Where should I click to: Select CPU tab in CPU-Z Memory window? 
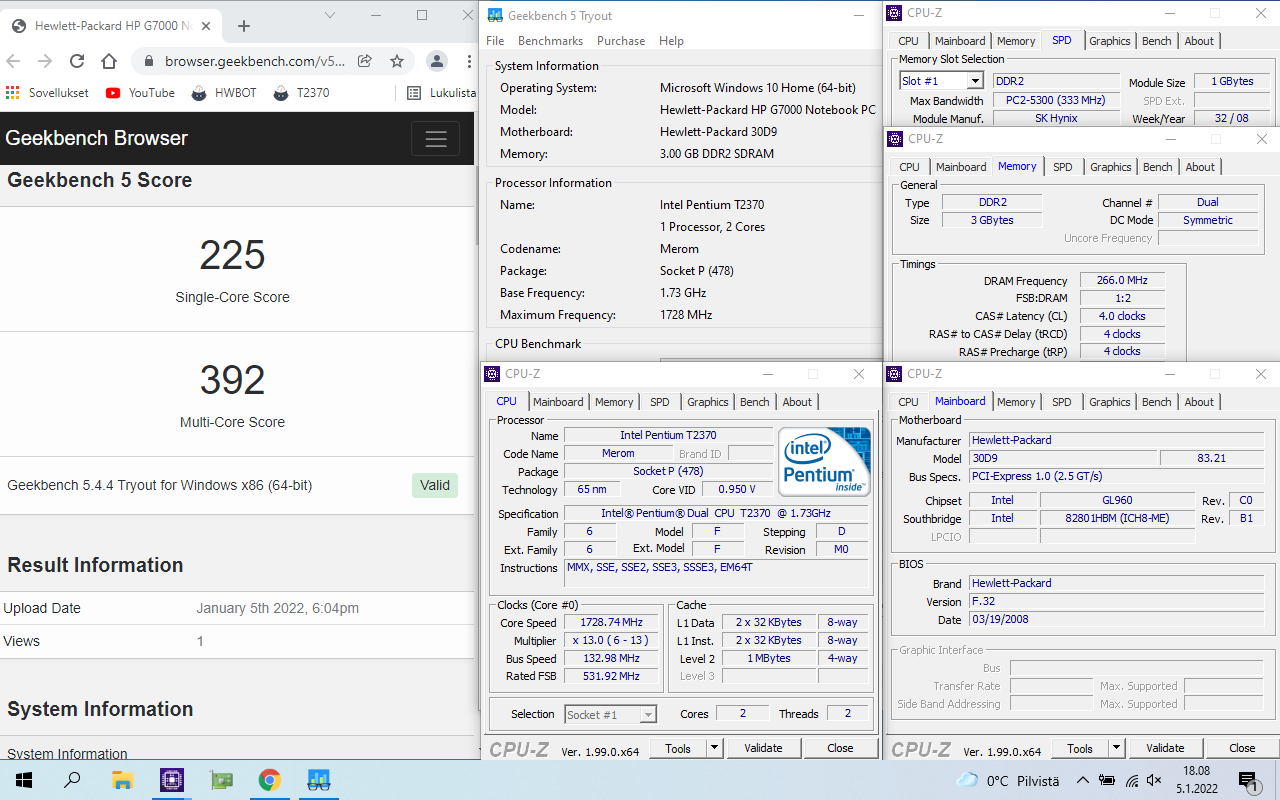(909, 167)
